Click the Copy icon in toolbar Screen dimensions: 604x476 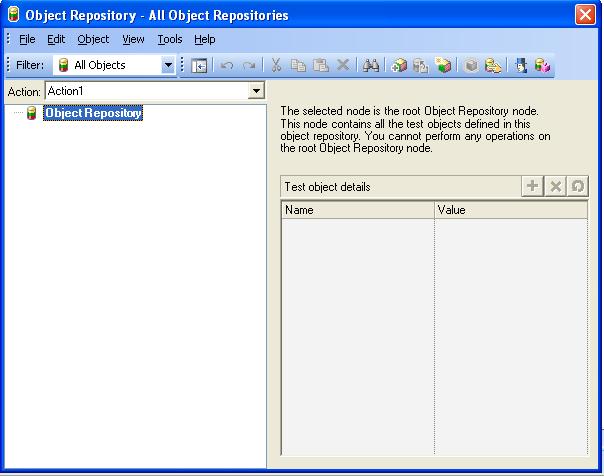point(298,65)
